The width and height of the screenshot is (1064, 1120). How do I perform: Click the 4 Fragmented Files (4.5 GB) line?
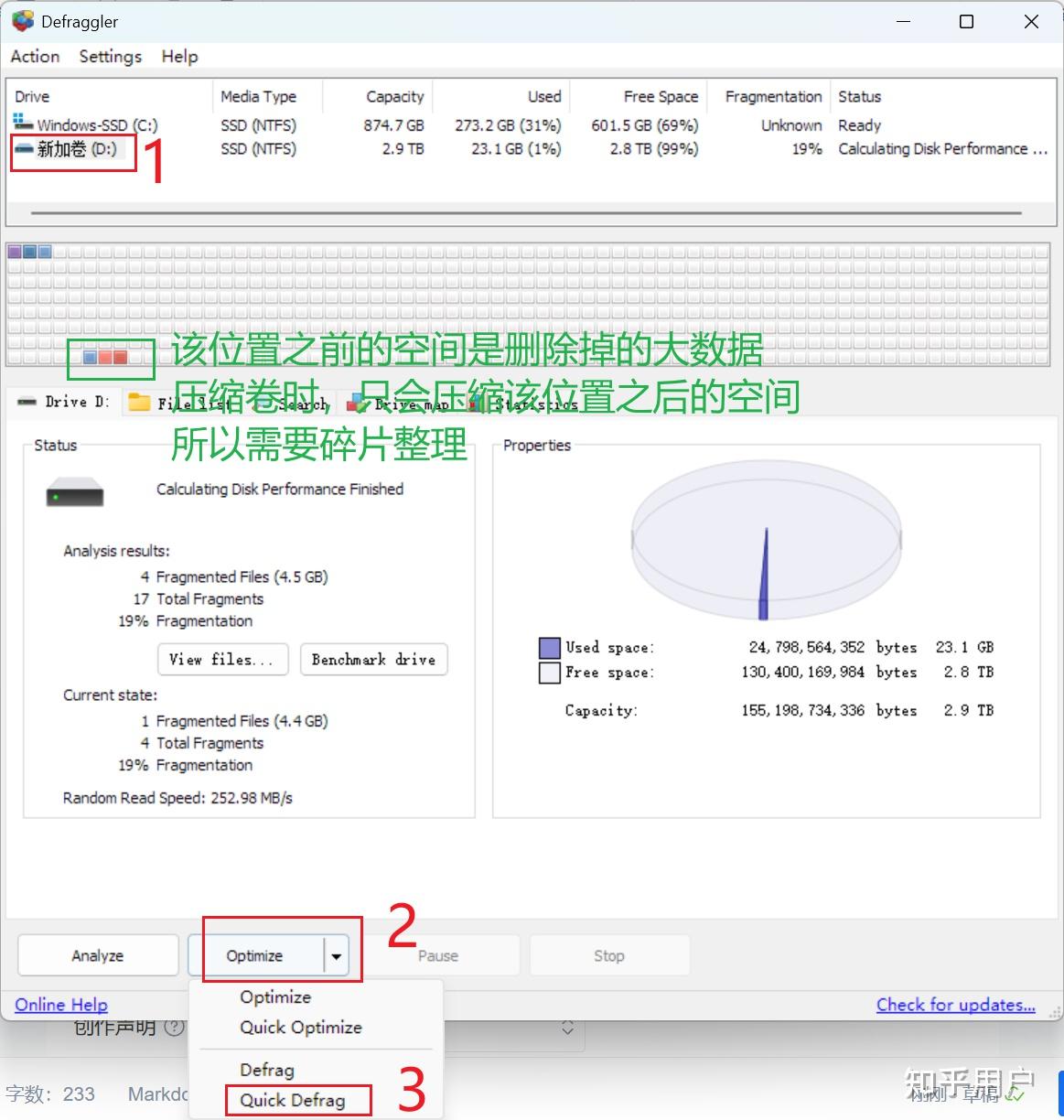click(x=234, y=576)
